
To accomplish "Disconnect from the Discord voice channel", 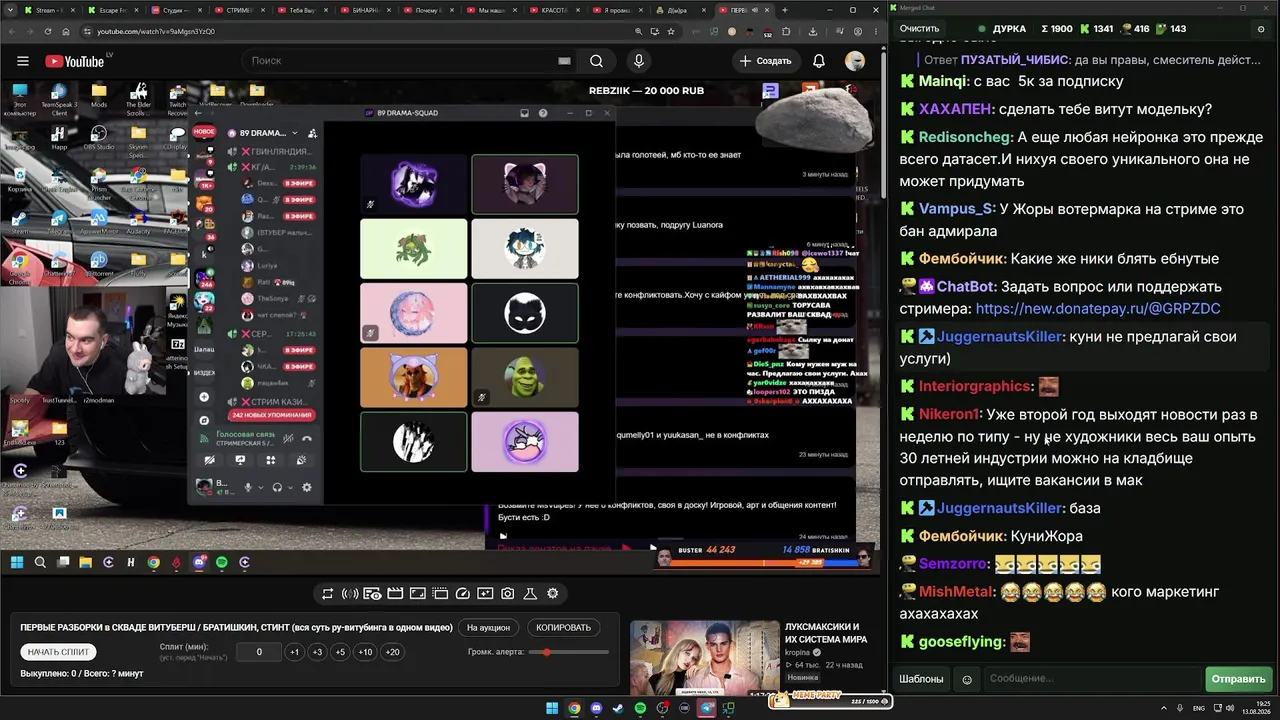I will click(x=307, y=438).
